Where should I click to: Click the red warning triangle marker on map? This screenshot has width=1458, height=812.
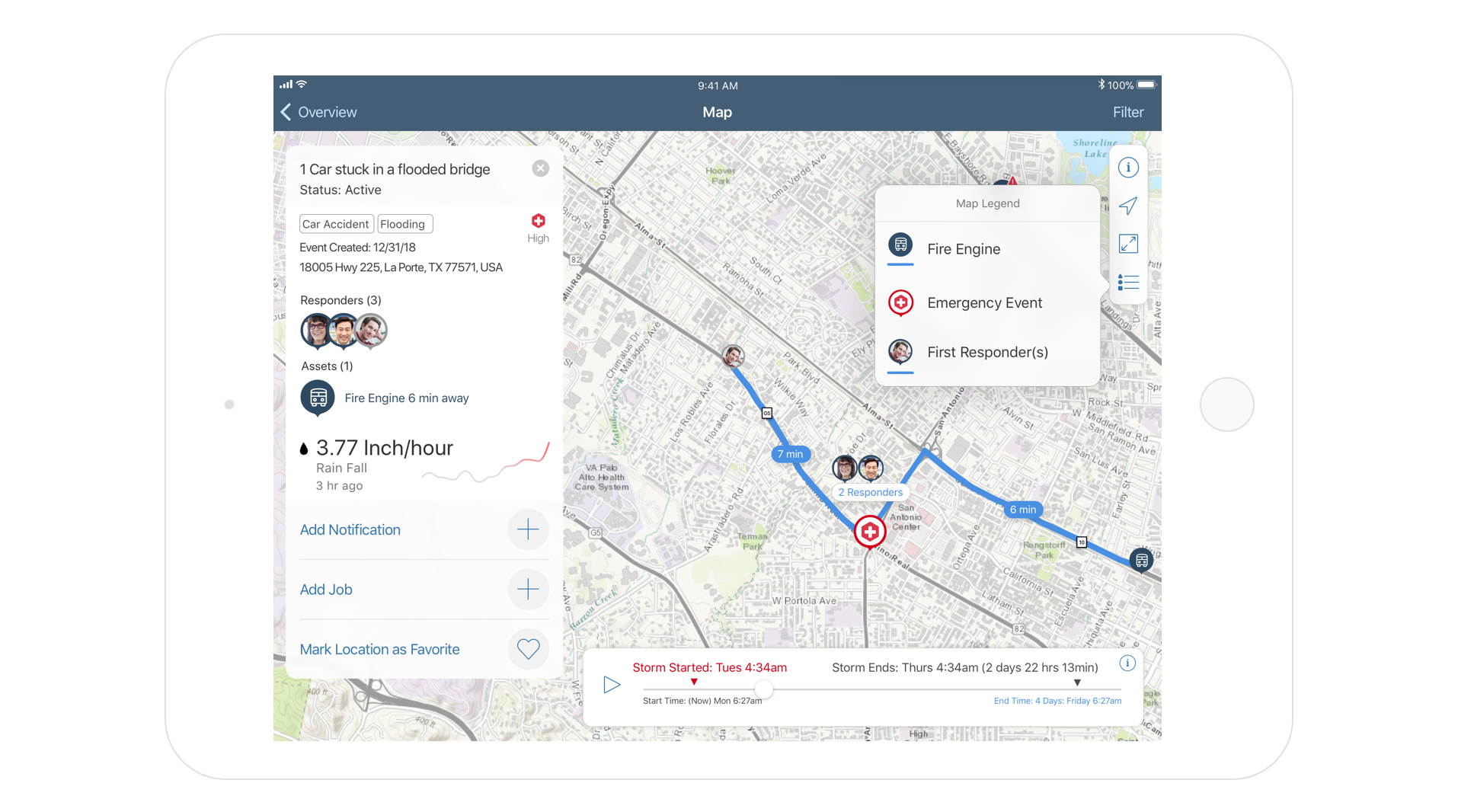tap(1012, 181)
